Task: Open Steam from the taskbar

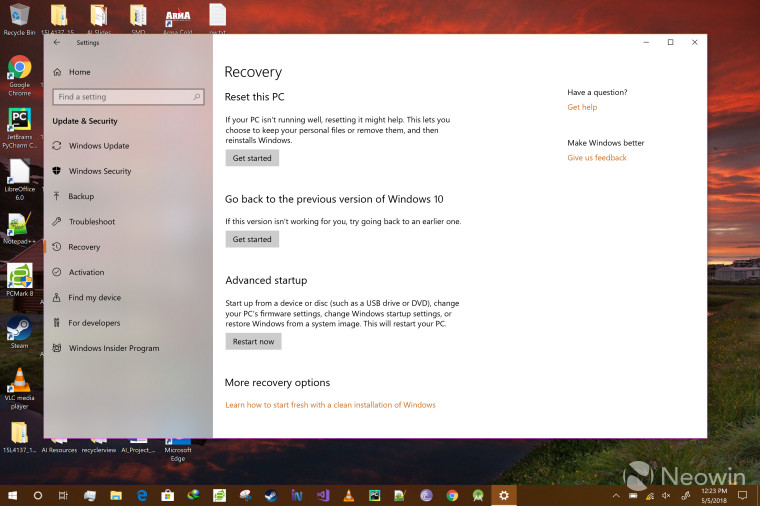Action: click(271, 495)
